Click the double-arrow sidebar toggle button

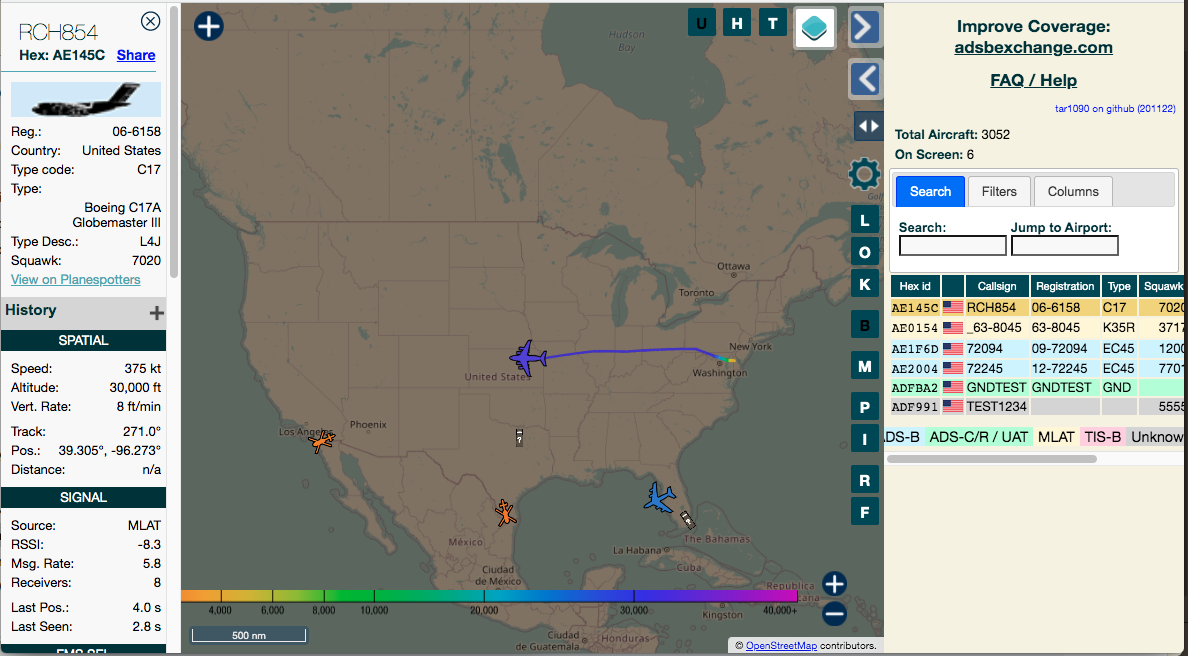pos(868,127)
